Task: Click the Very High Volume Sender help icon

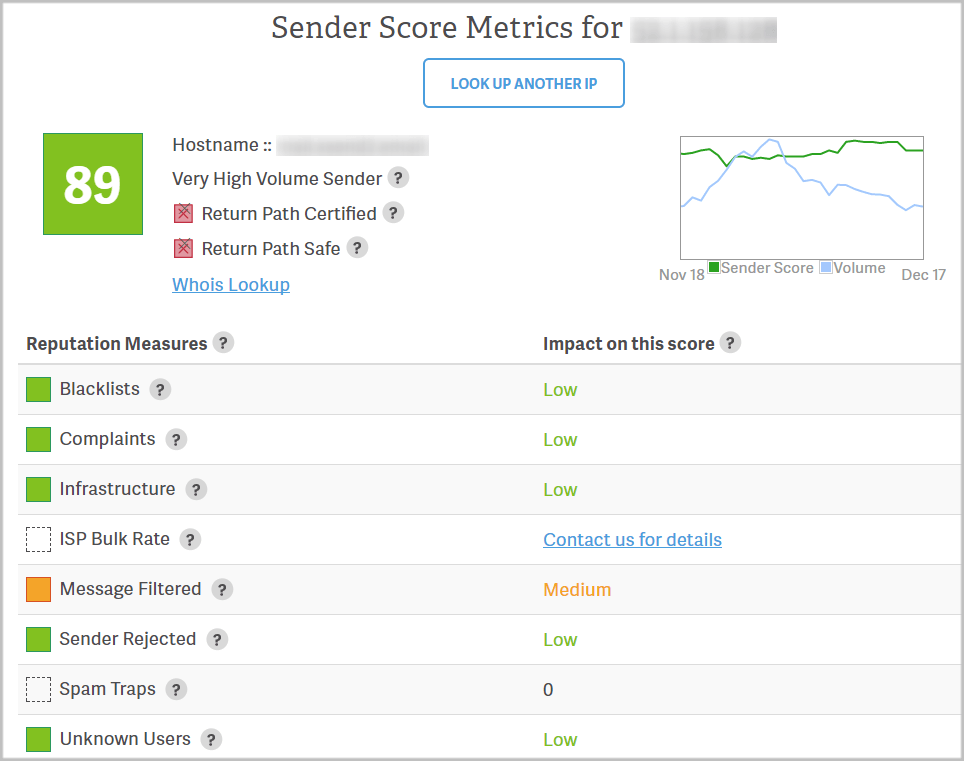Action: click(x=398, y=179)
